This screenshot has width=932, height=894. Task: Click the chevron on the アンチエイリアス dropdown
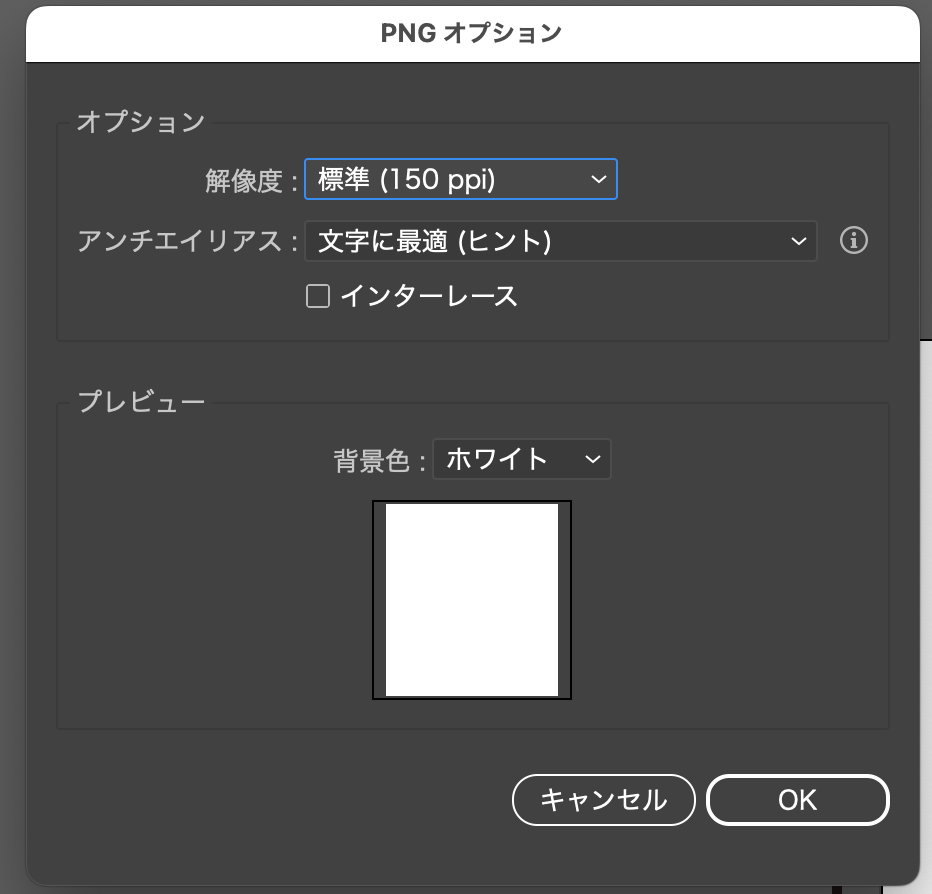pos(797,241)
